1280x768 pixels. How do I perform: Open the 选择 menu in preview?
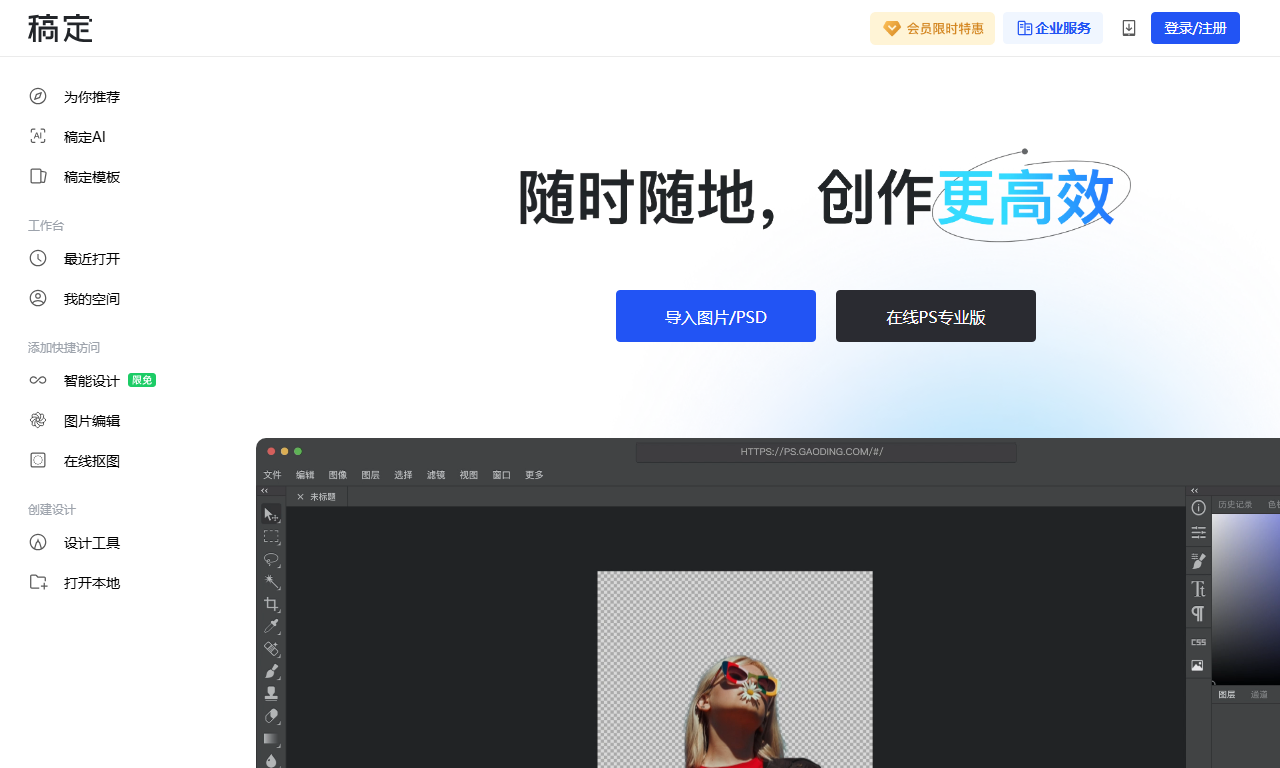tap(403, 475)
